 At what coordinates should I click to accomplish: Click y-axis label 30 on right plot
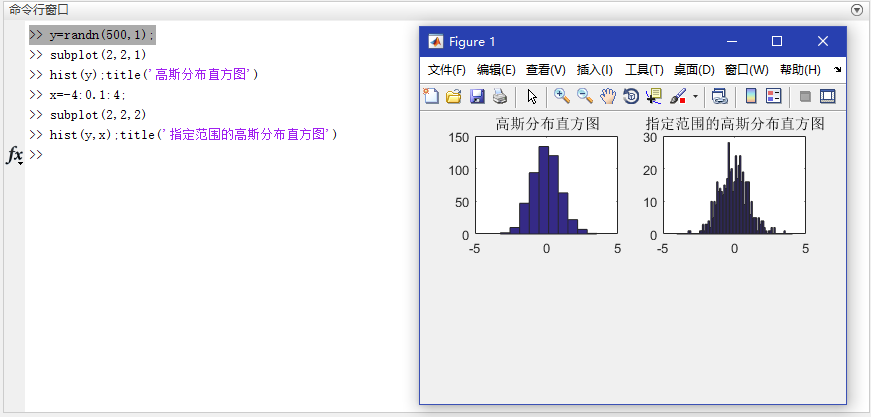point(650,138)
